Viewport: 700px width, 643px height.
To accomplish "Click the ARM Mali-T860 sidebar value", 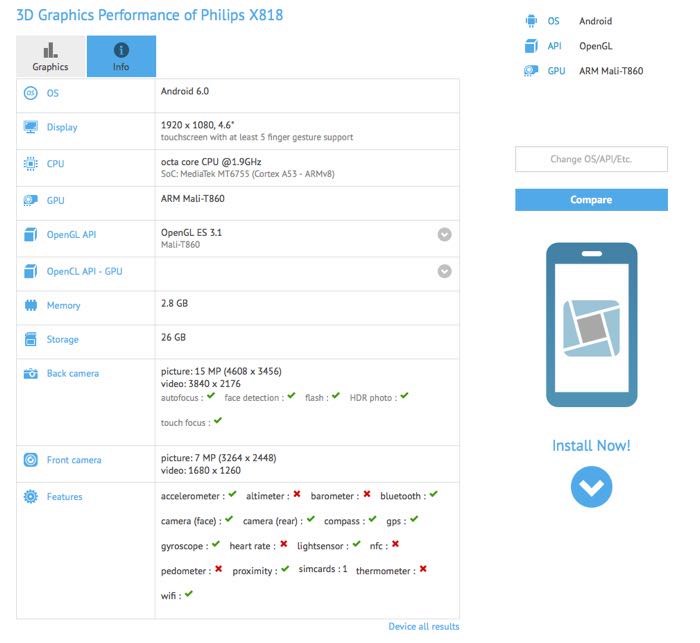I will point(611,71).
